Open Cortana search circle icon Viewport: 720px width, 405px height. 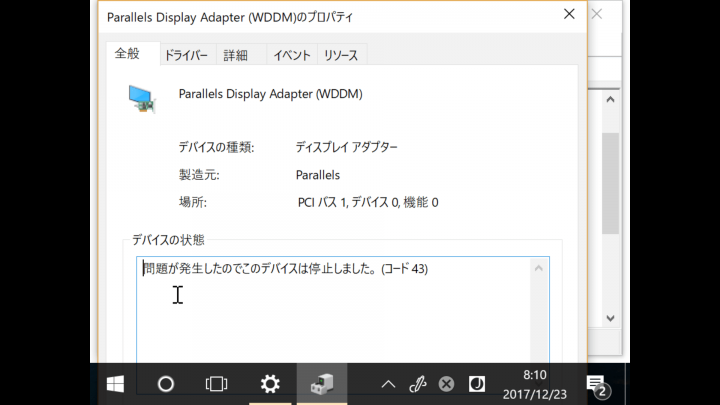(x=166, y=384)
